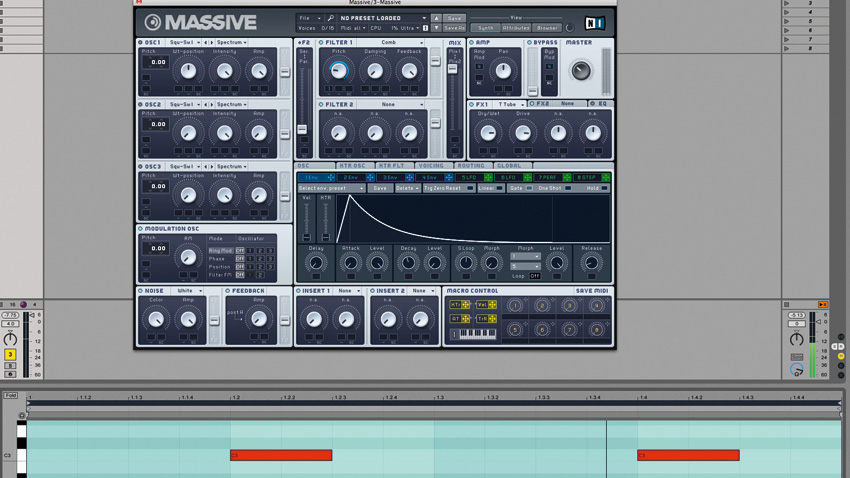Toggle OSC2 on/off power button
850x478 pixels.
(x=140, y=104)
